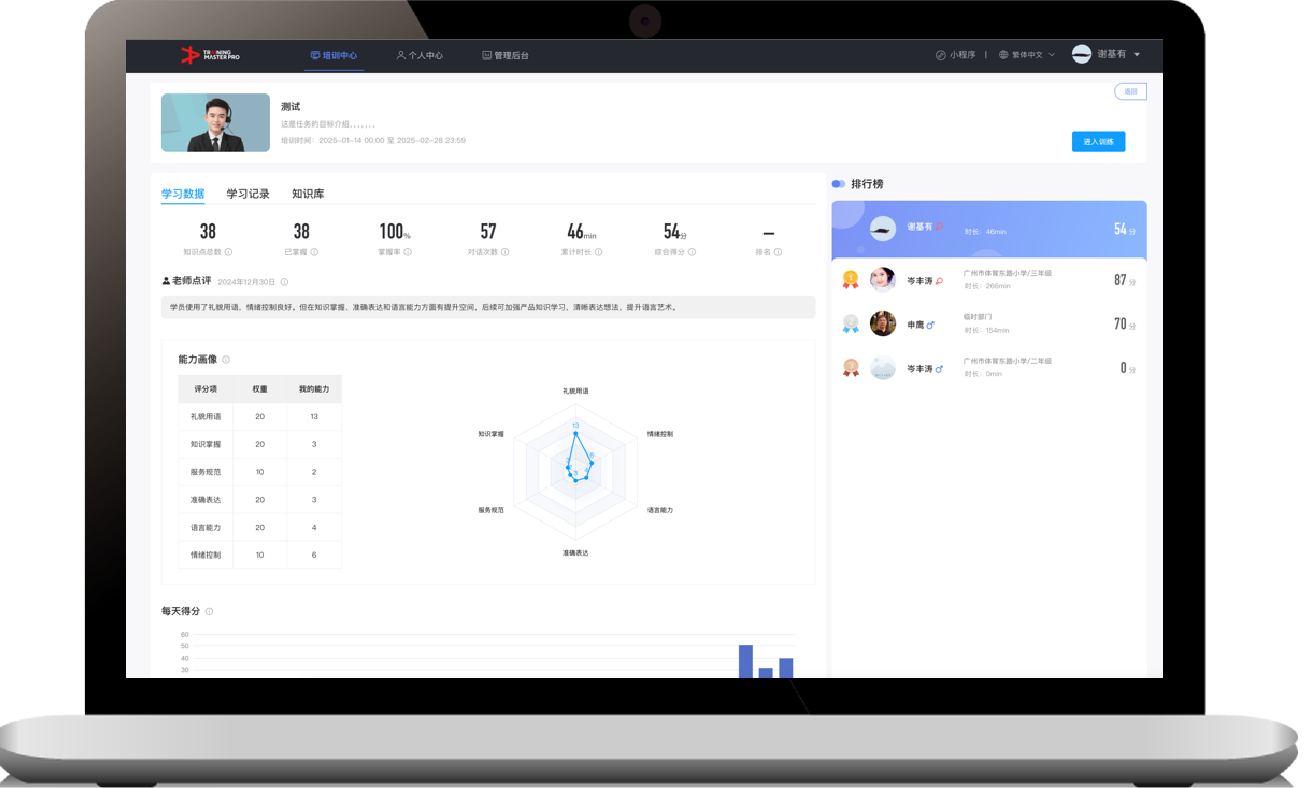
Task: Click the gold medal rank 1 icon
Action: [850, 280]
